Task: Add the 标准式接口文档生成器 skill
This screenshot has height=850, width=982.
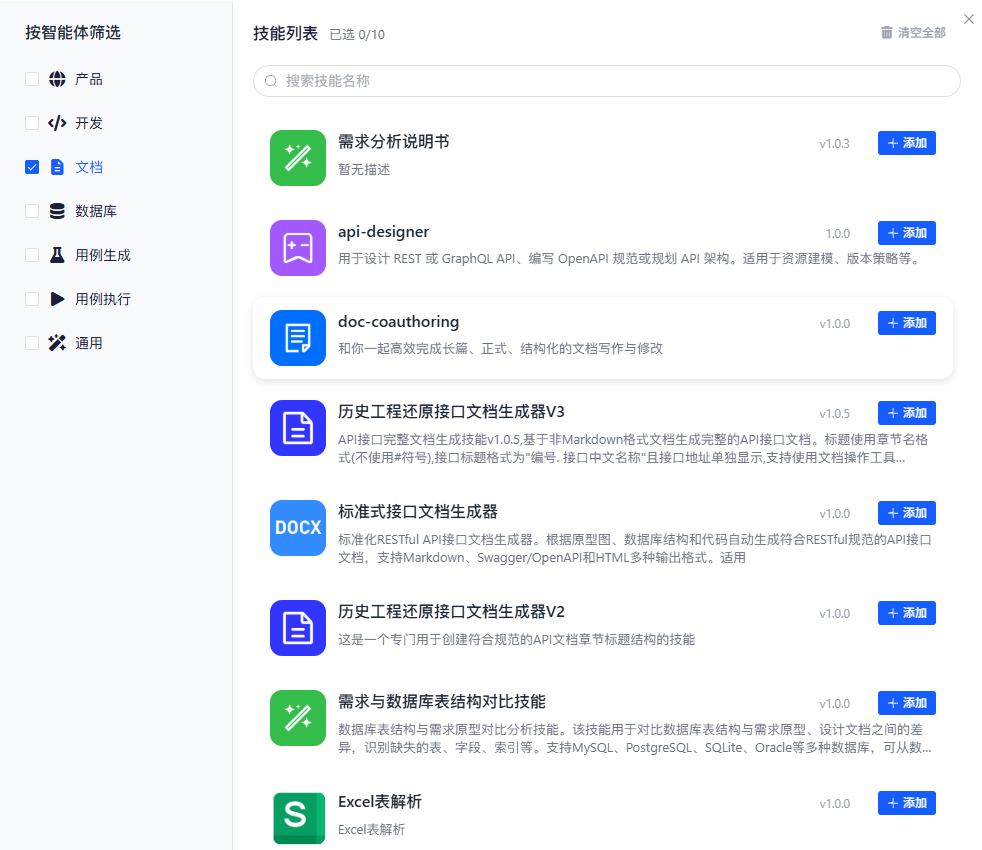Action: 906,513
